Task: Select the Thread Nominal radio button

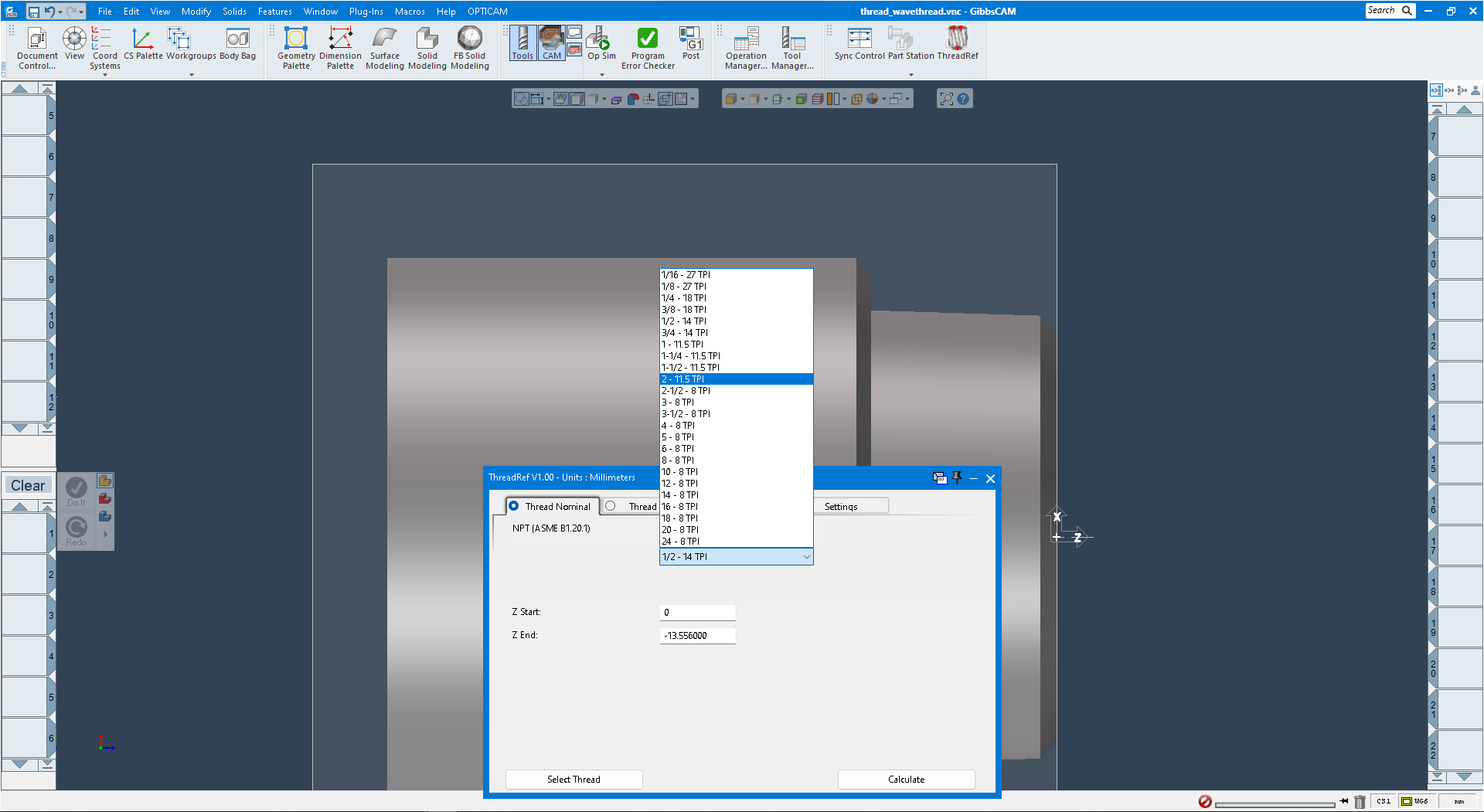Action: tap(515, 506)
